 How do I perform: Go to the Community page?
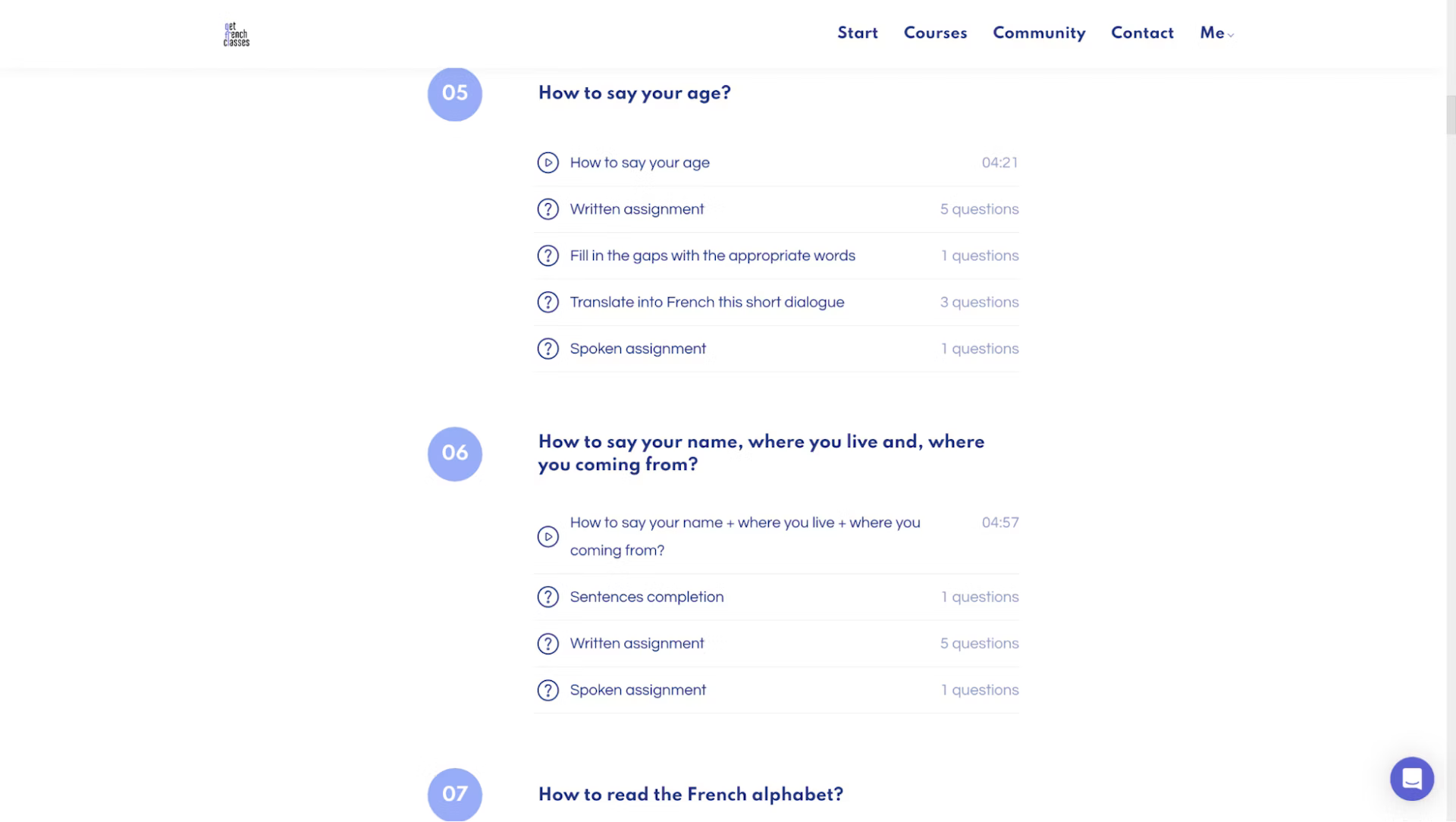pyautogui.click(x=1039, y=33)
